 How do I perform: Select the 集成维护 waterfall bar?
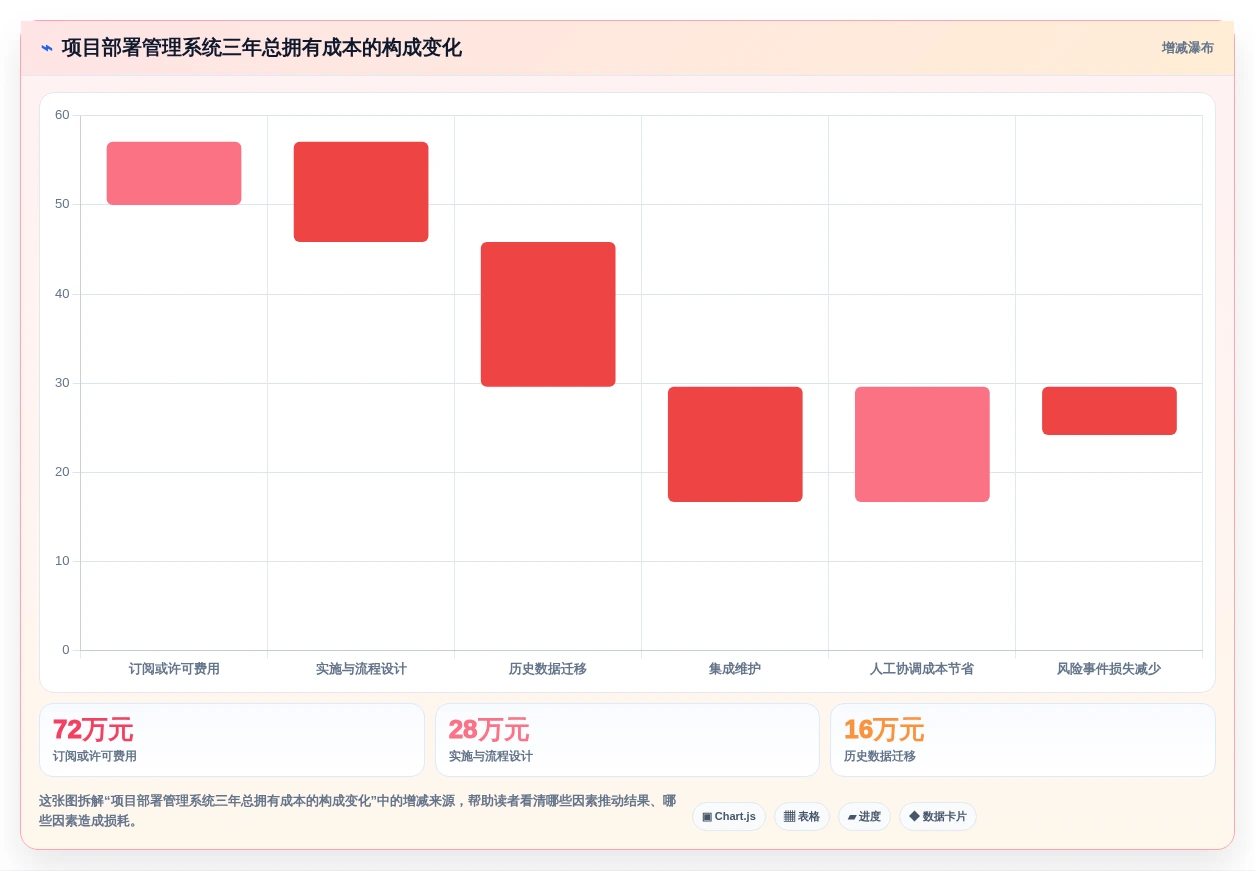pyautogui.click(x=735, y=444)
